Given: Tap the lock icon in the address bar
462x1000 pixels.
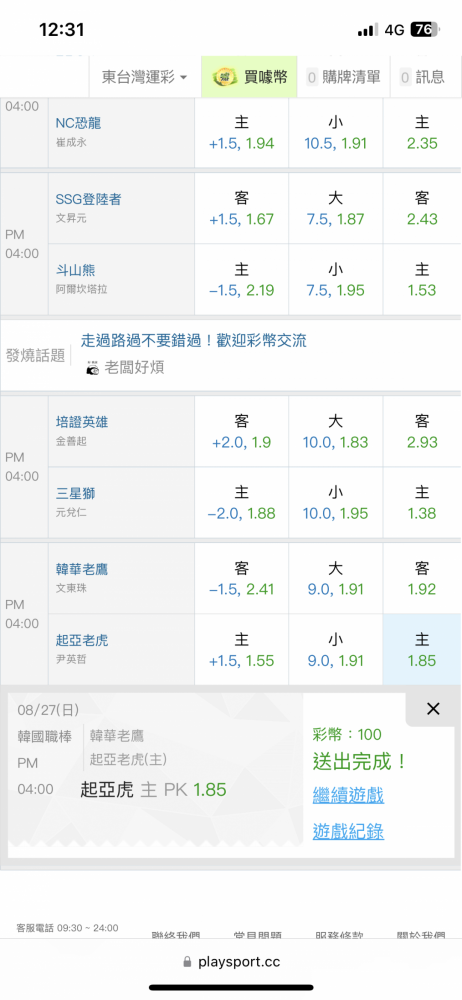Looking at the screenshot, I should coord(187,962).
